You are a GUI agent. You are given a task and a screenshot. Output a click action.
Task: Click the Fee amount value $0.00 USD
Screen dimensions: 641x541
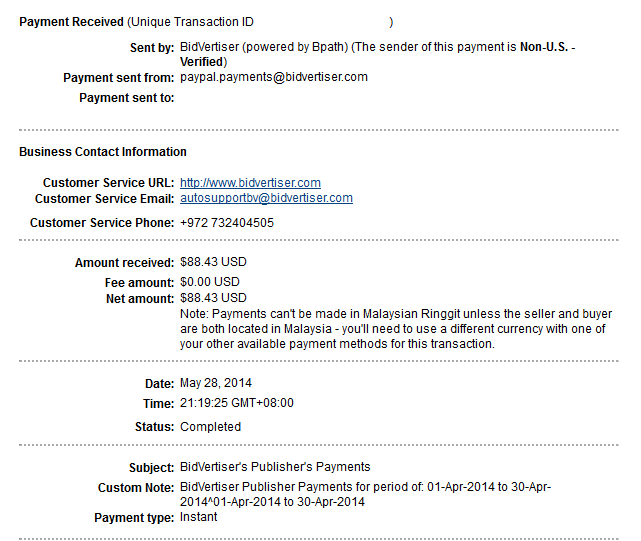point(210,283)
